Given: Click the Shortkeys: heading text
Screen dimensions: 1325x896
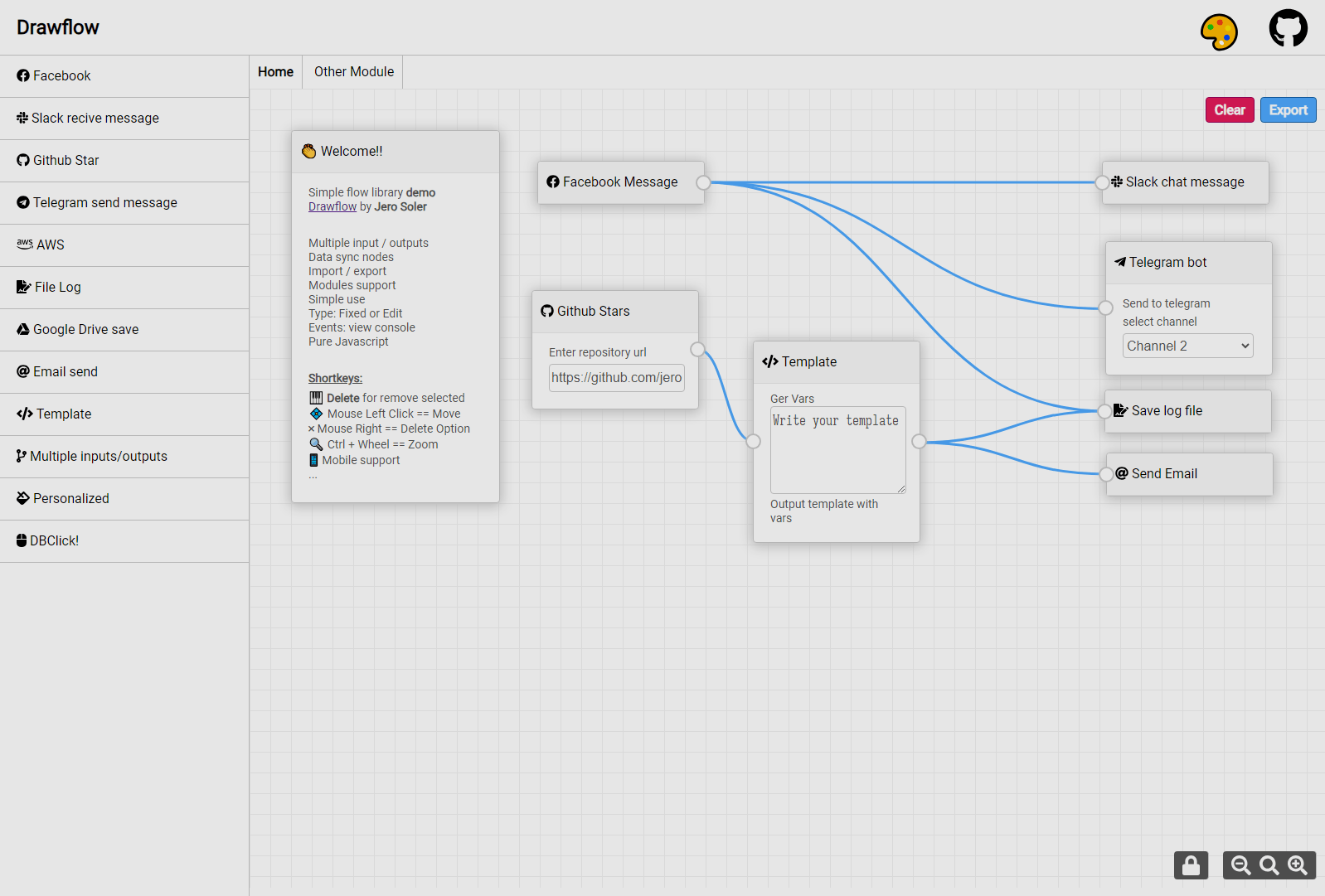Looking at the screenshot, I should pos(335,378).
